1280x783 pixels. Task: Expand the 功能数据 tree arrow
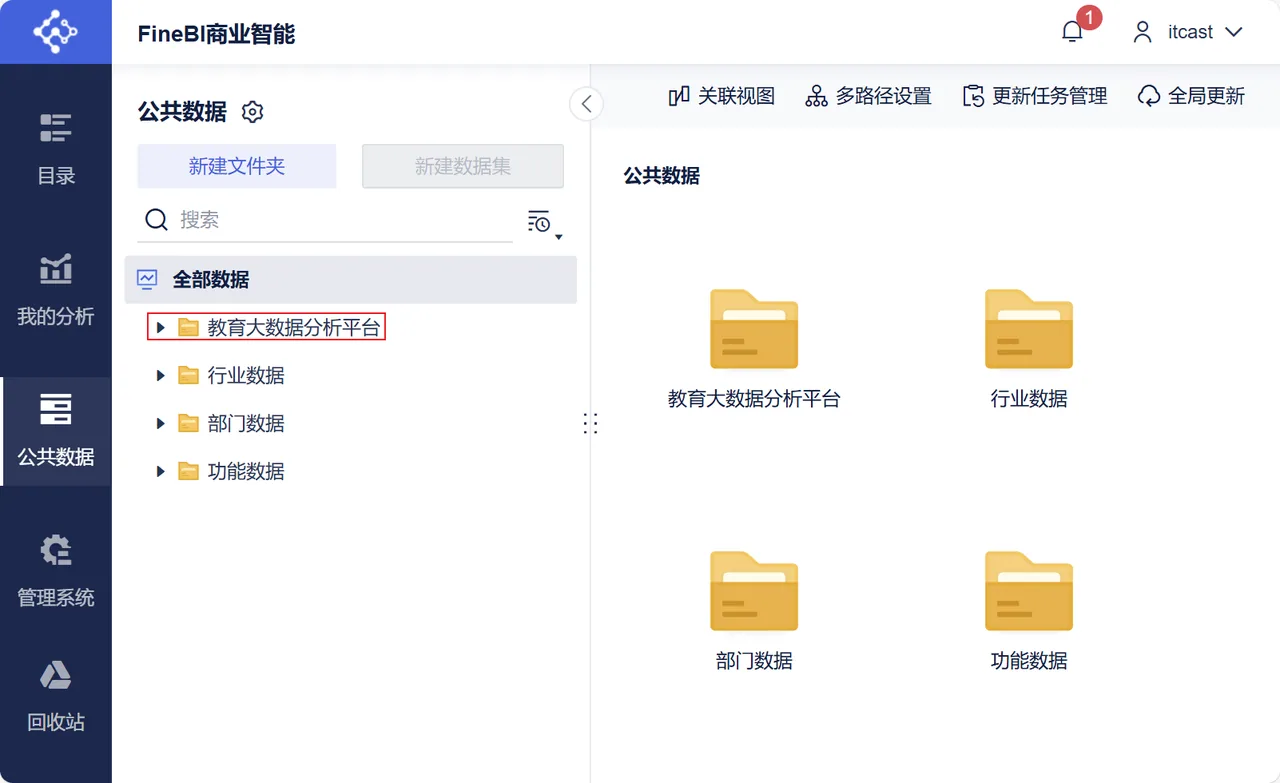[160, 471]
